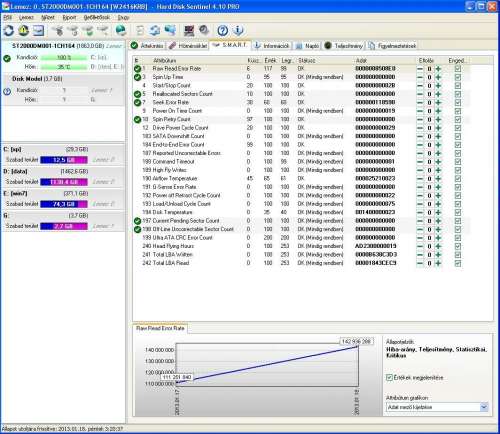Screen dimensions: 500x434
Task: Click the first disk test toolbar icon
Action: tap(58, 31)
